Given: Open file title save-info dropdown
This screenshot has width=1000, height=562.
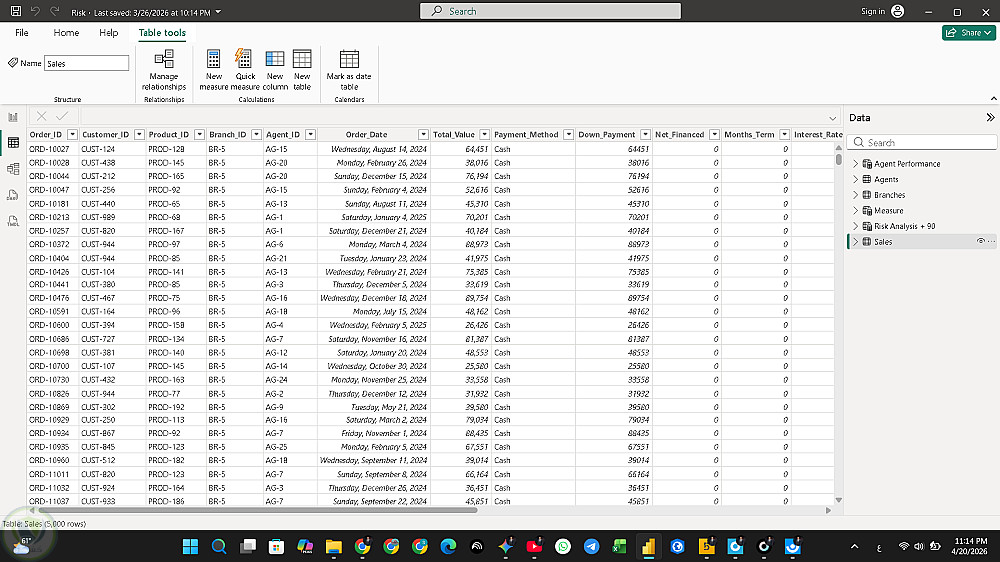Looking at the screenshot, I should pyautogui.click(x=219, y=12).
